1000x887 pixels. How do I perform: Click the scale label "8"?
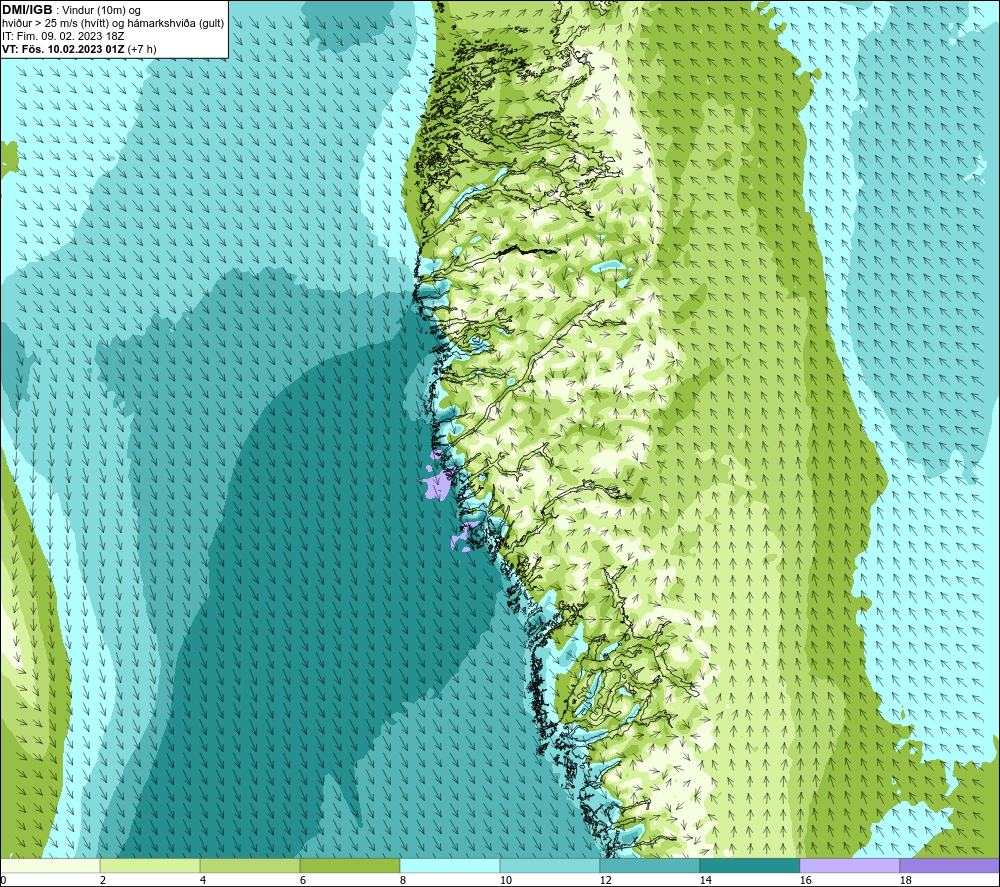403,881
